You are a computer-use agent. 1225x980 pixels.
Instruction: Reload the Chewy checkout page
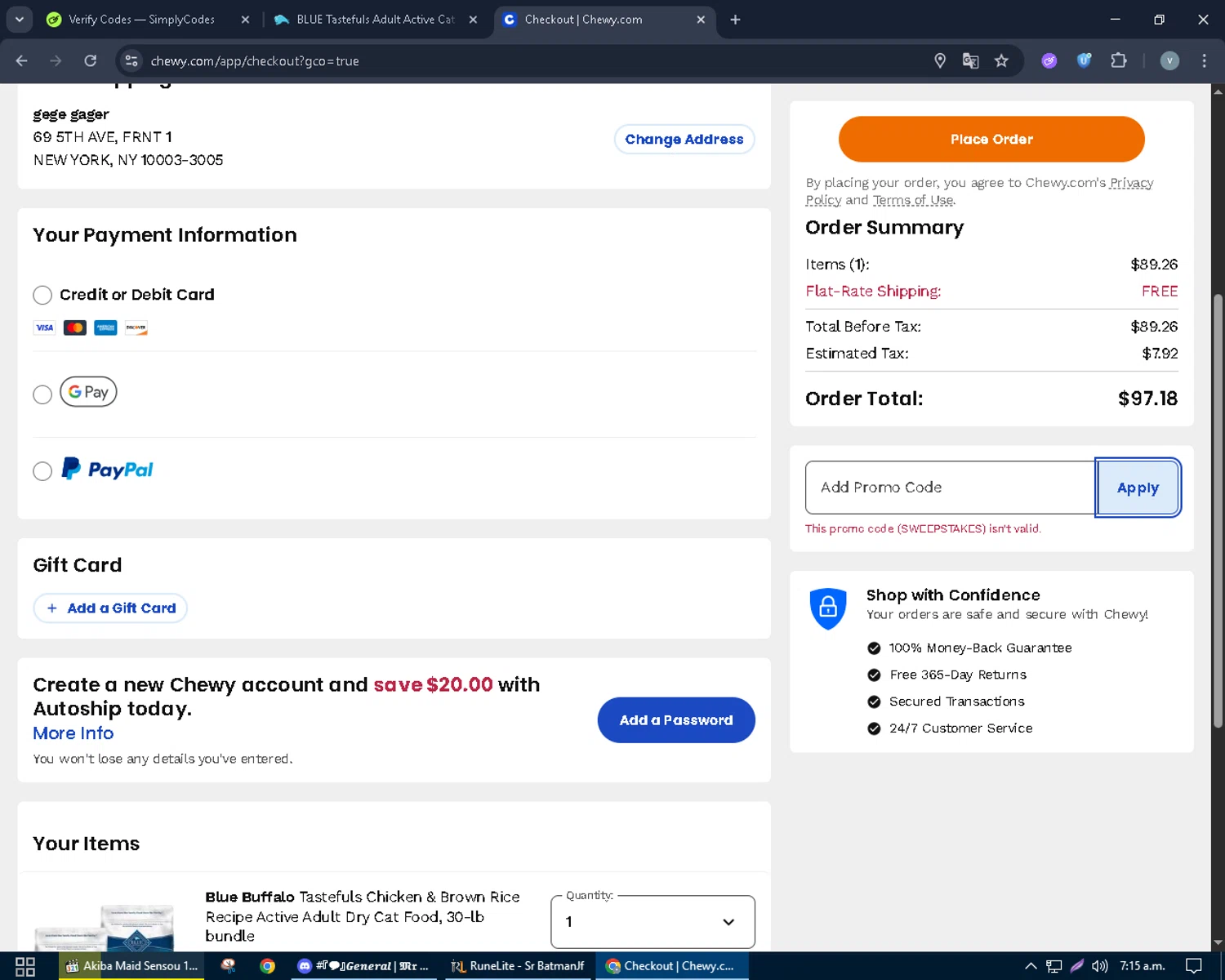pyautogui.click(x=91, y=60)
